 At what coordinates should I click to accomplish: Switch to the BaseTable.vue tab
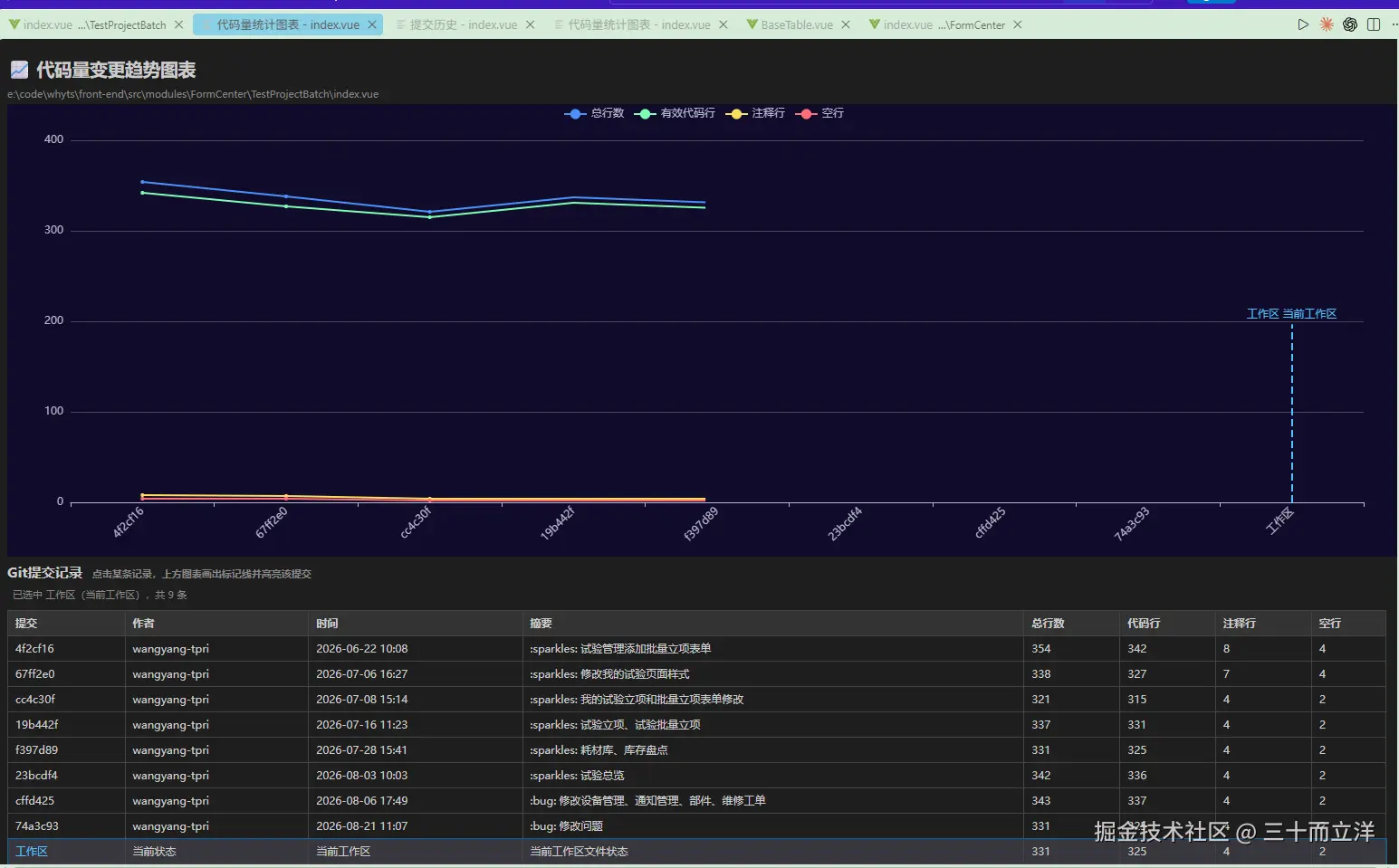[797, 24]
